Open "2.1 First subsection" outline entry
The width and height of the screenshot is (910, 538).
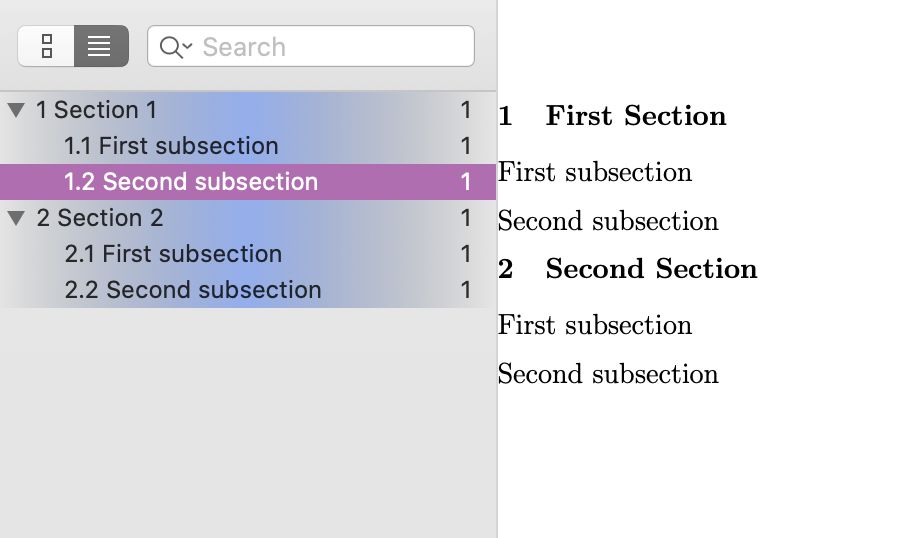click(x=173, y=254)
